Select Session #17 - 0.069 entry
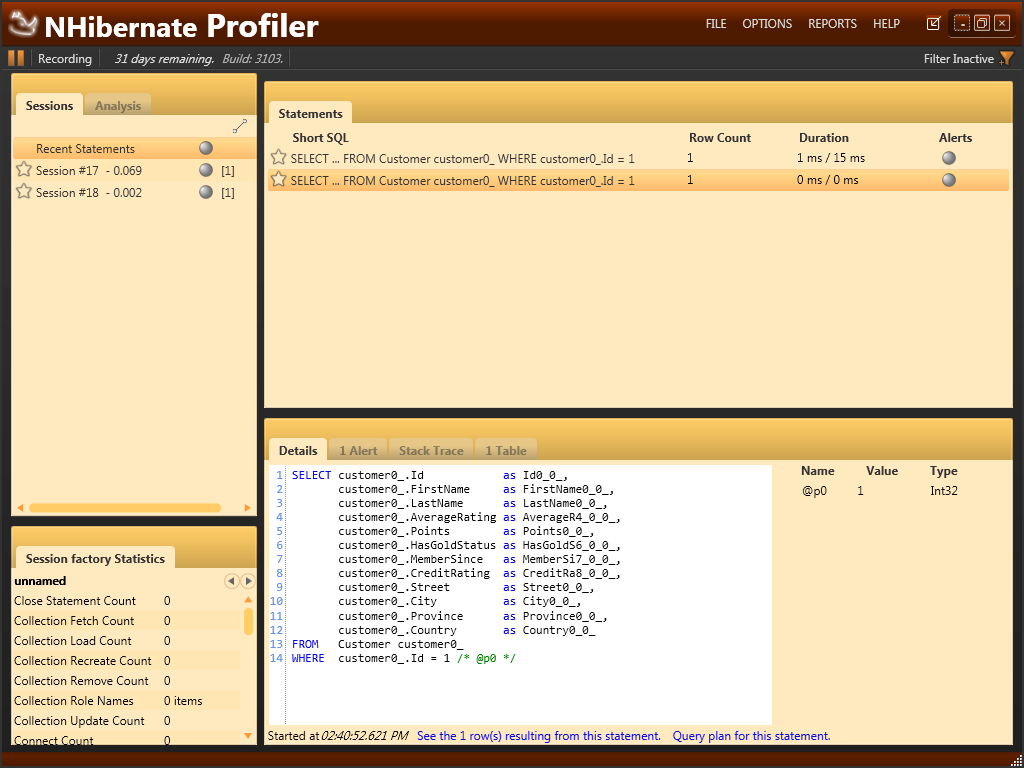The image size is (1024, 768). [135, 170]
